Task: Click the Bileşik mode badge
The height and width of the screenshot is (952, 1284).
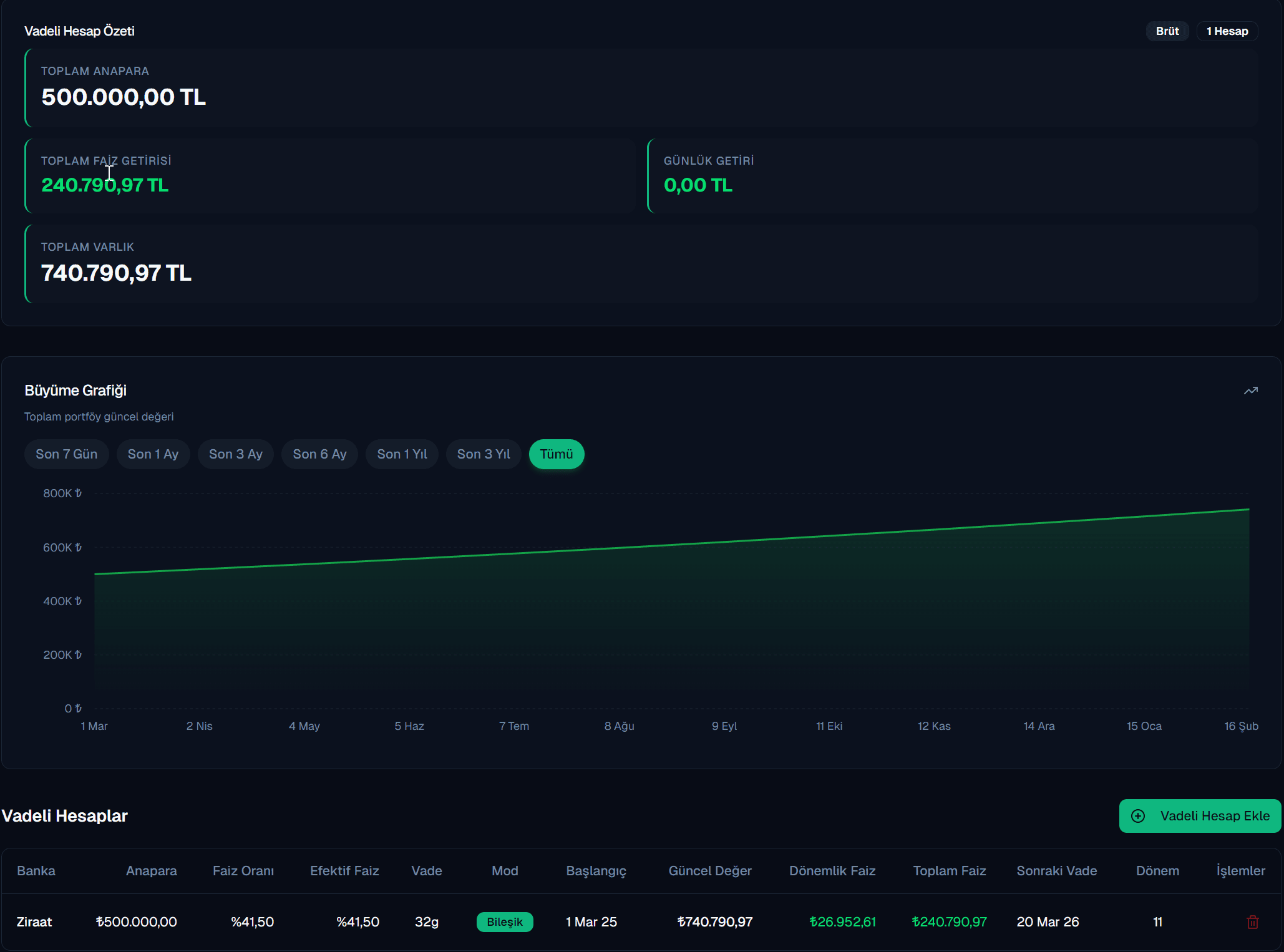Action: tap(504, 921)
